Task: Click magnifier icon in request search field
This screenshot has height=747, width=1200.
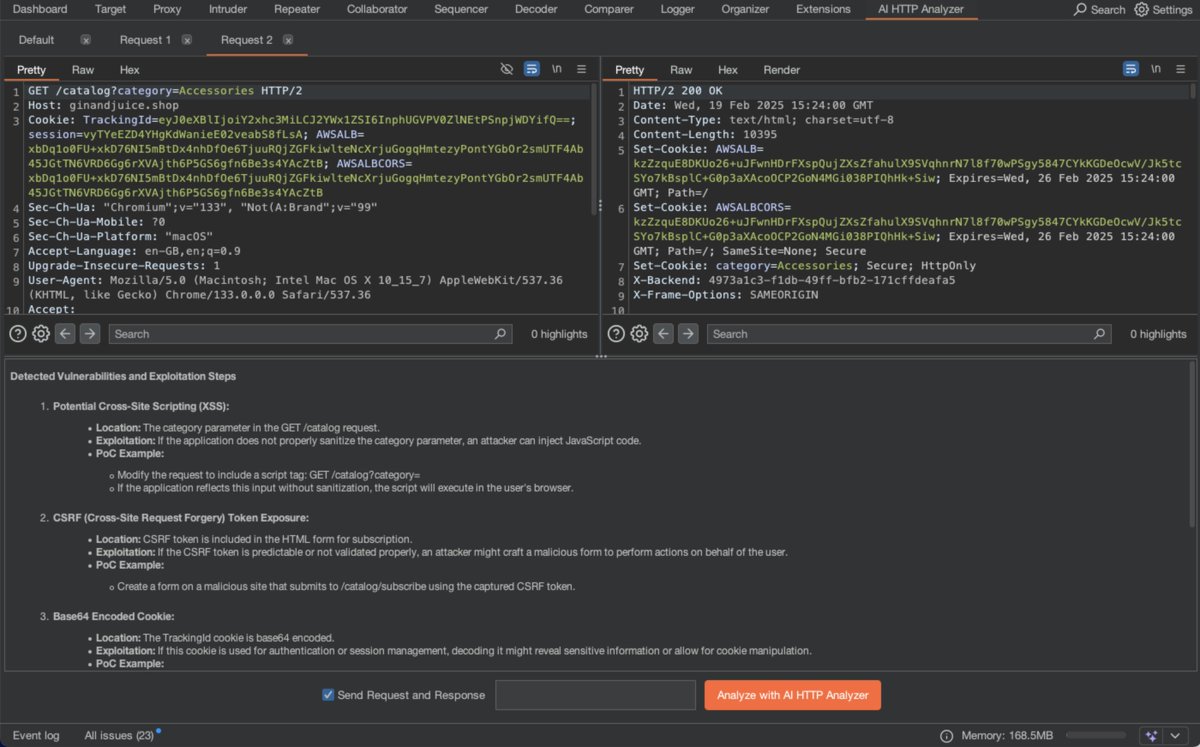Action: click(501, 334)
